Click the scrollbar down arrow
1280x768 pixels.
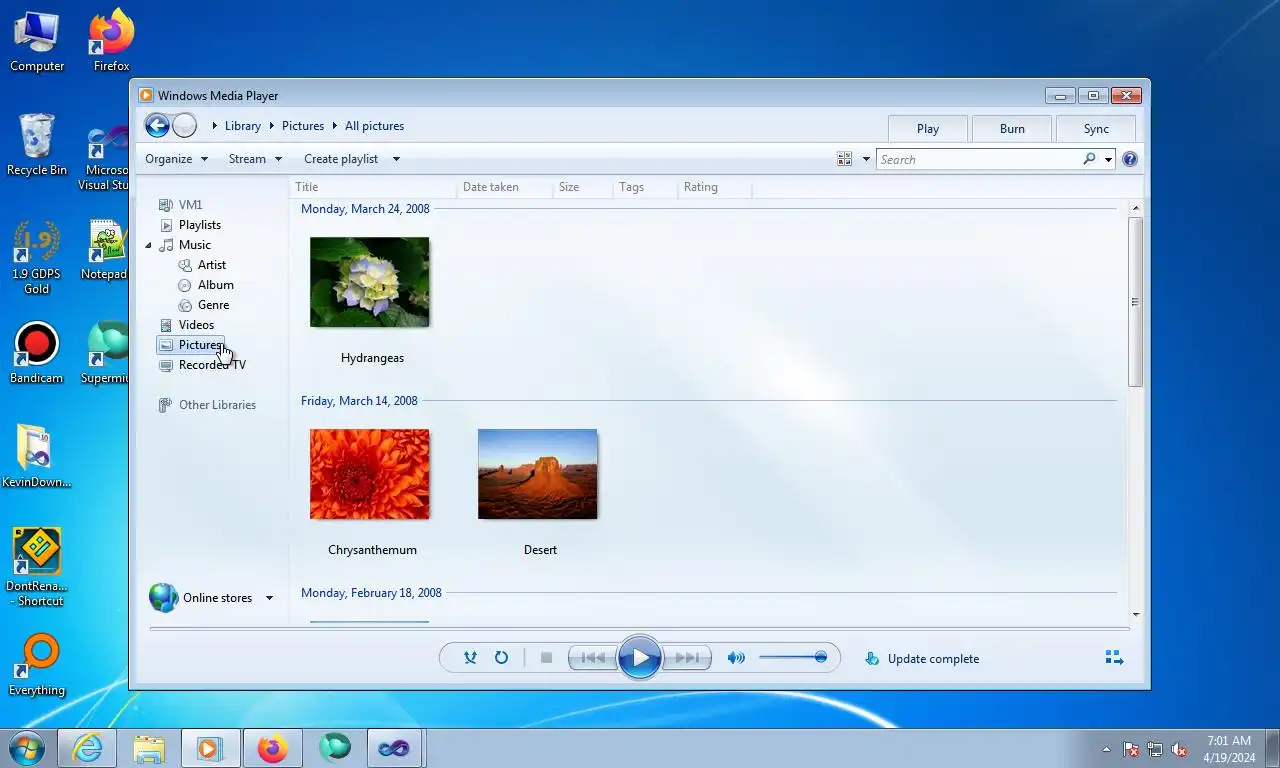pos(1135,614)
